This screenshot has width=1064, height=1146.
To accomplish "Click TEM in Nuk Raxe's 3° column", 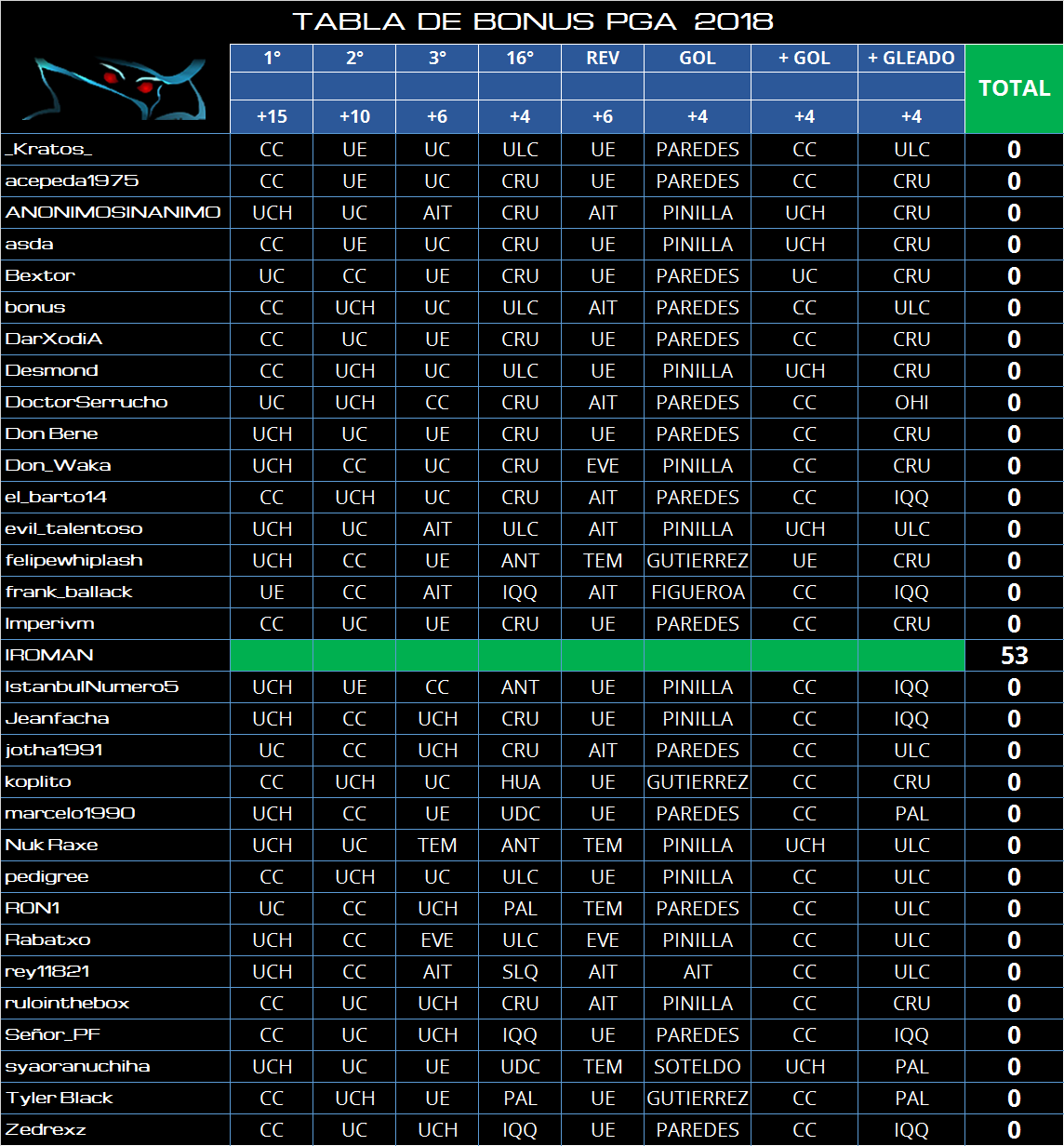I will pyautogui.click(x=437, y=846).
